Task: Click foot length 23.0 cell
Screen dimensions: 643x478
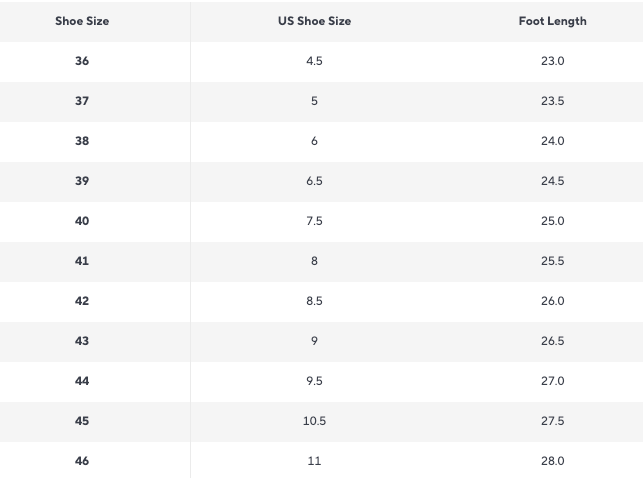Action: (552, 61)
